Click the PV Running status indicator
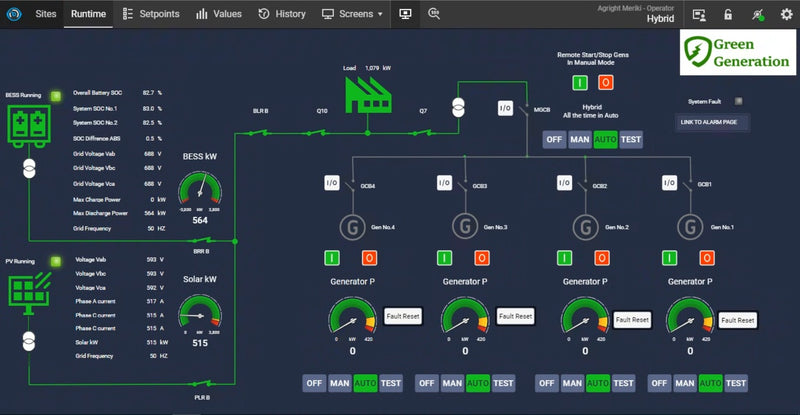 pos(56,261)
